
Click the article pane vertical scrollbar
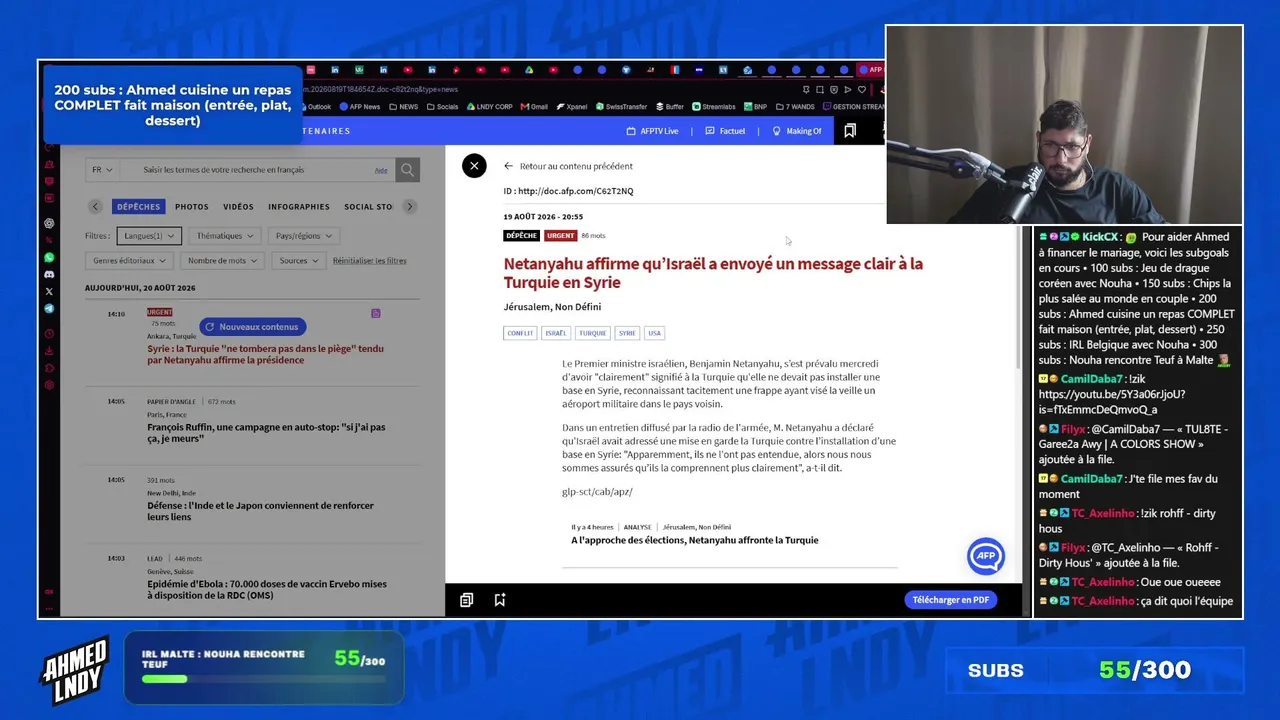(x=1019, y=298)
